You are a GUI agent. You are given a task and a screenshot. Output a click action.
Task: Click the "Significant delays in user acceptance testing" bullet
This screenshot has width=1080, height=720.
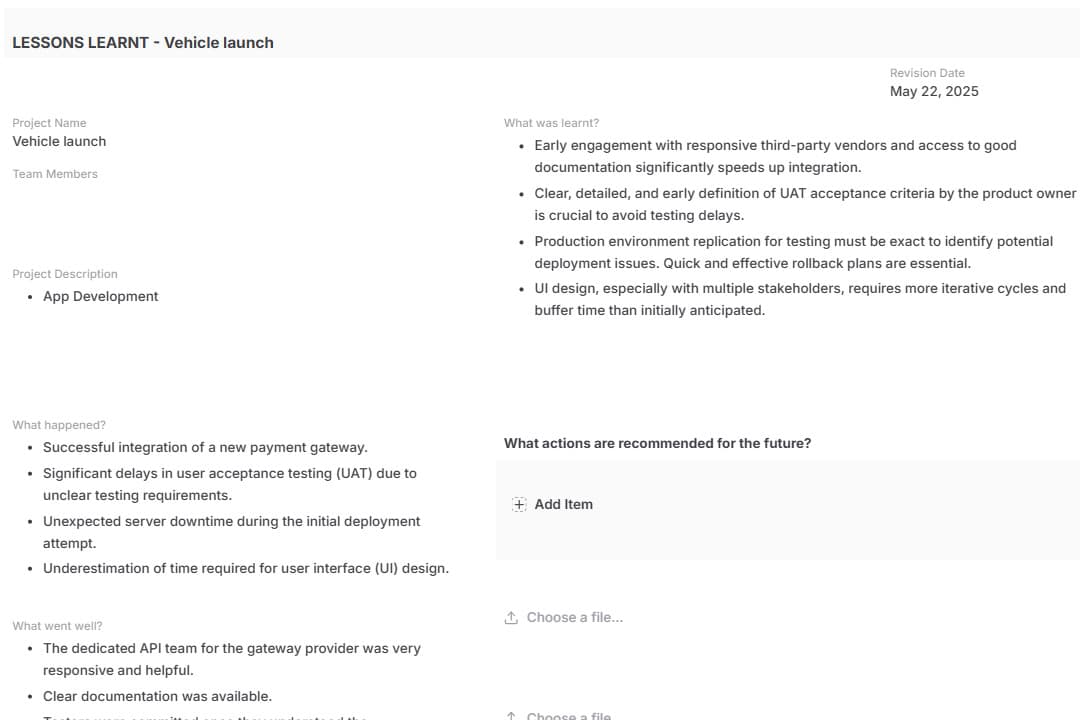pyautogui.click(x=229, y=484)
